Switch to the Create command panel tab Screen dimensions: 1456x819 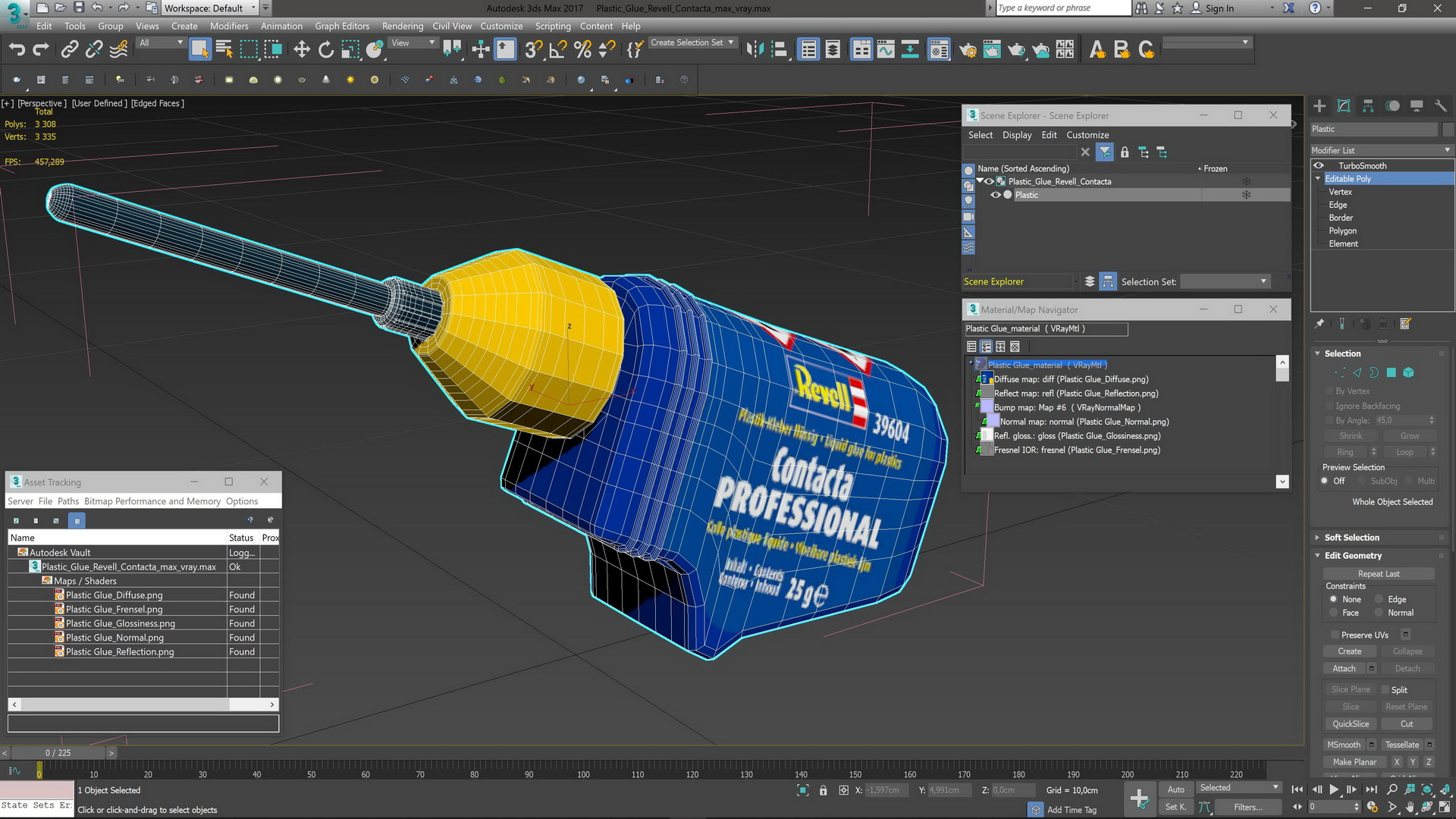1319,106
